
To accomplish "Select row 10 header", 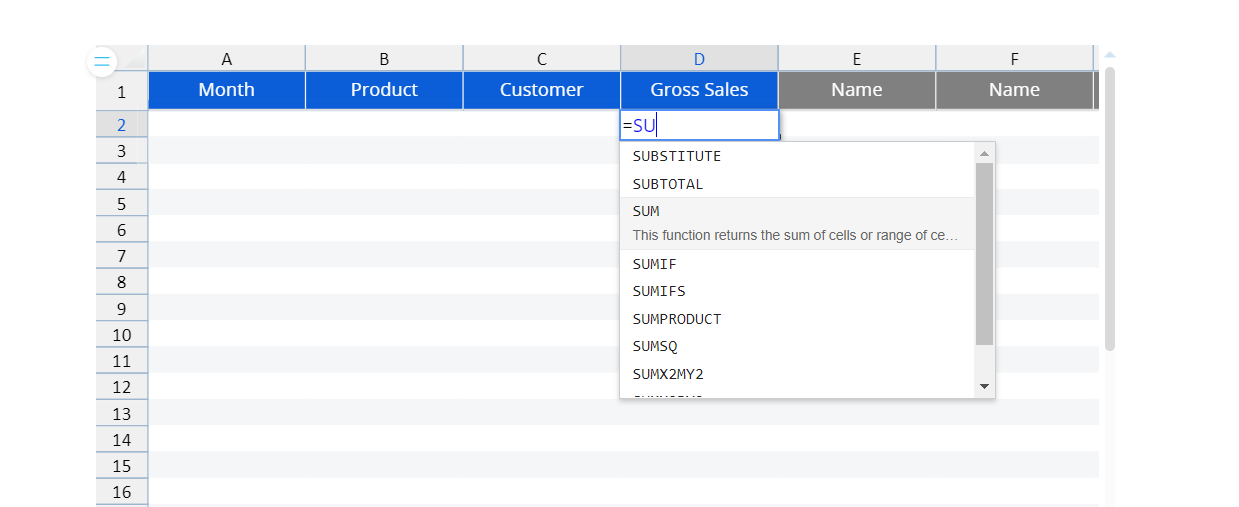I will (122, 335).
